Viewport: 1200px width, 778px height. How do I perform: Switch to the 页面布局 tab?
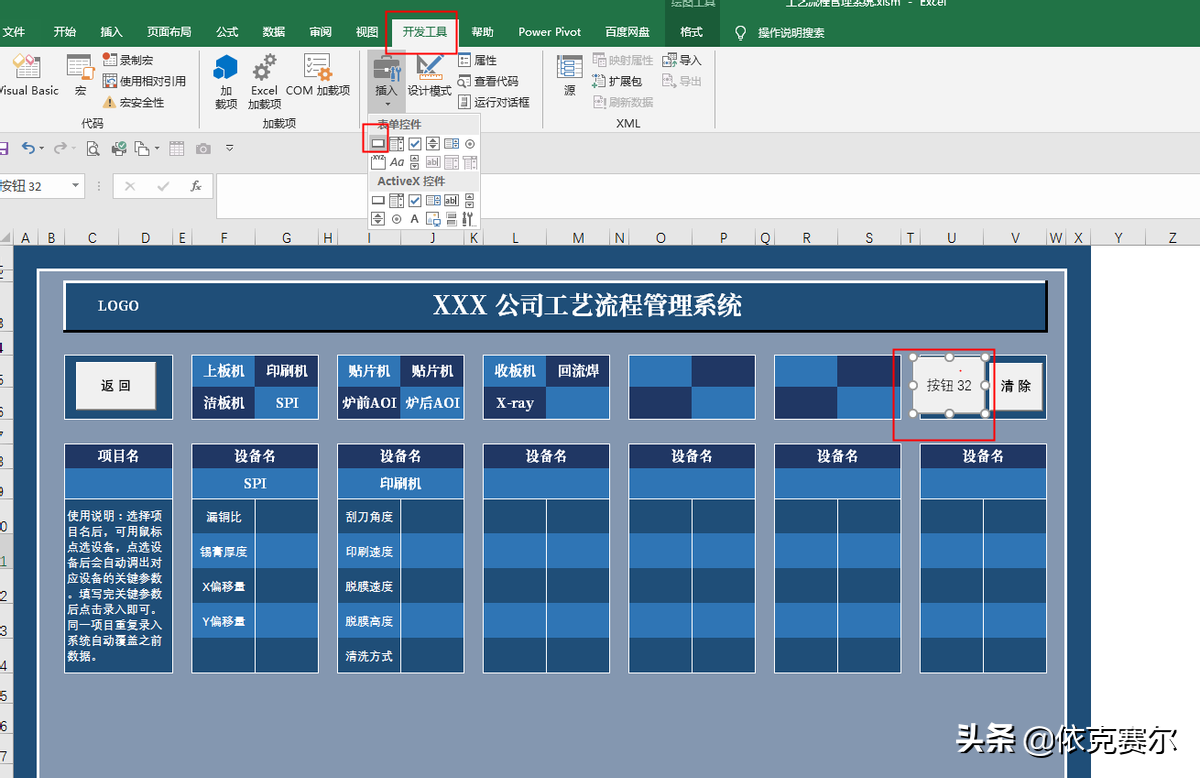click(x=169, y=32)
